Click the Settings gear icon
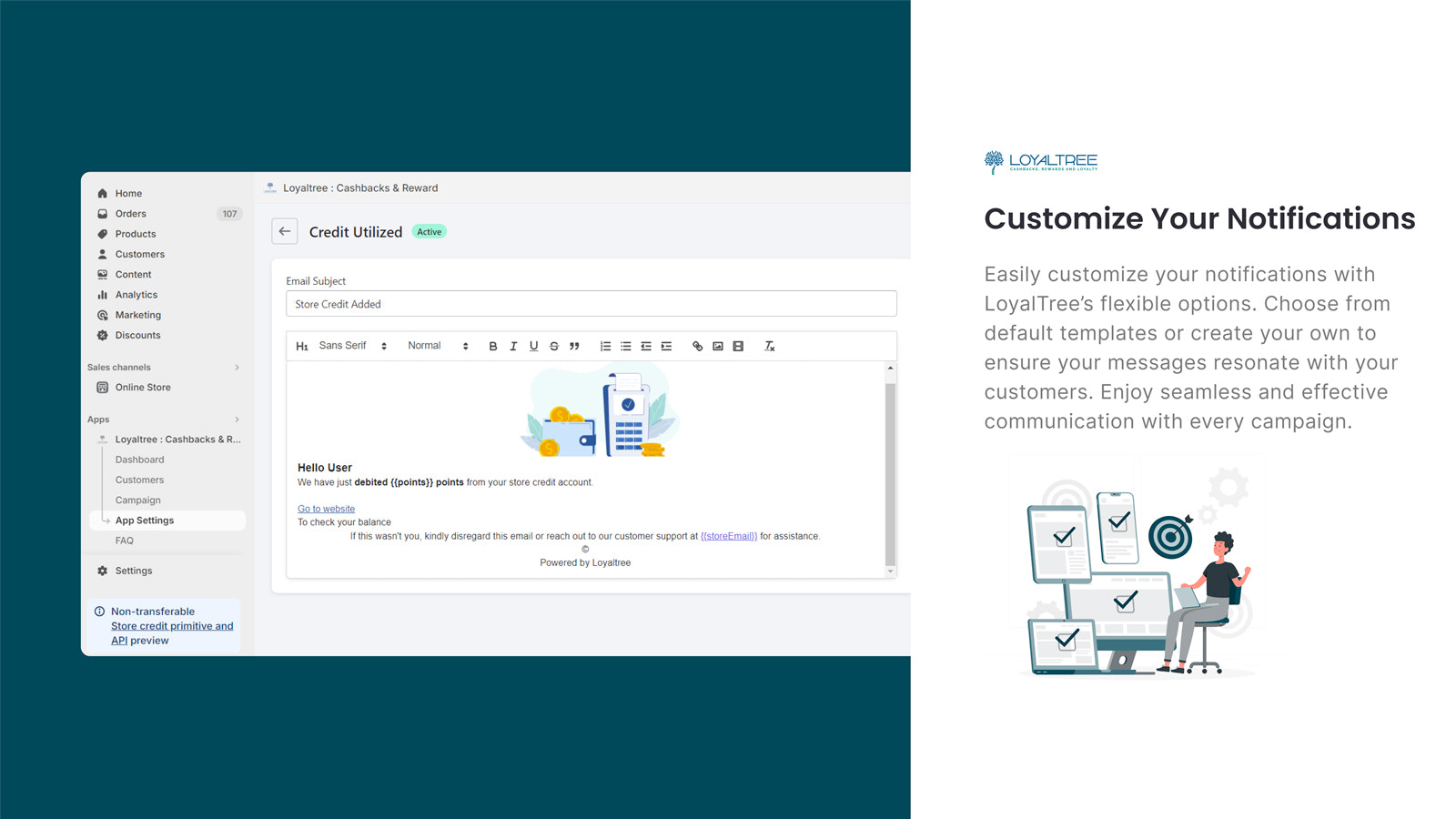This screenshot has width=1456, height=819. [x=103, y=571]
